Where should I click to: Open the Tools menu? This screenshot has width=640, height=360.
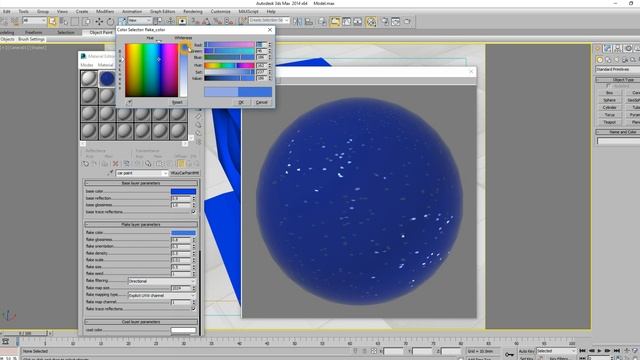coord(24,11)
